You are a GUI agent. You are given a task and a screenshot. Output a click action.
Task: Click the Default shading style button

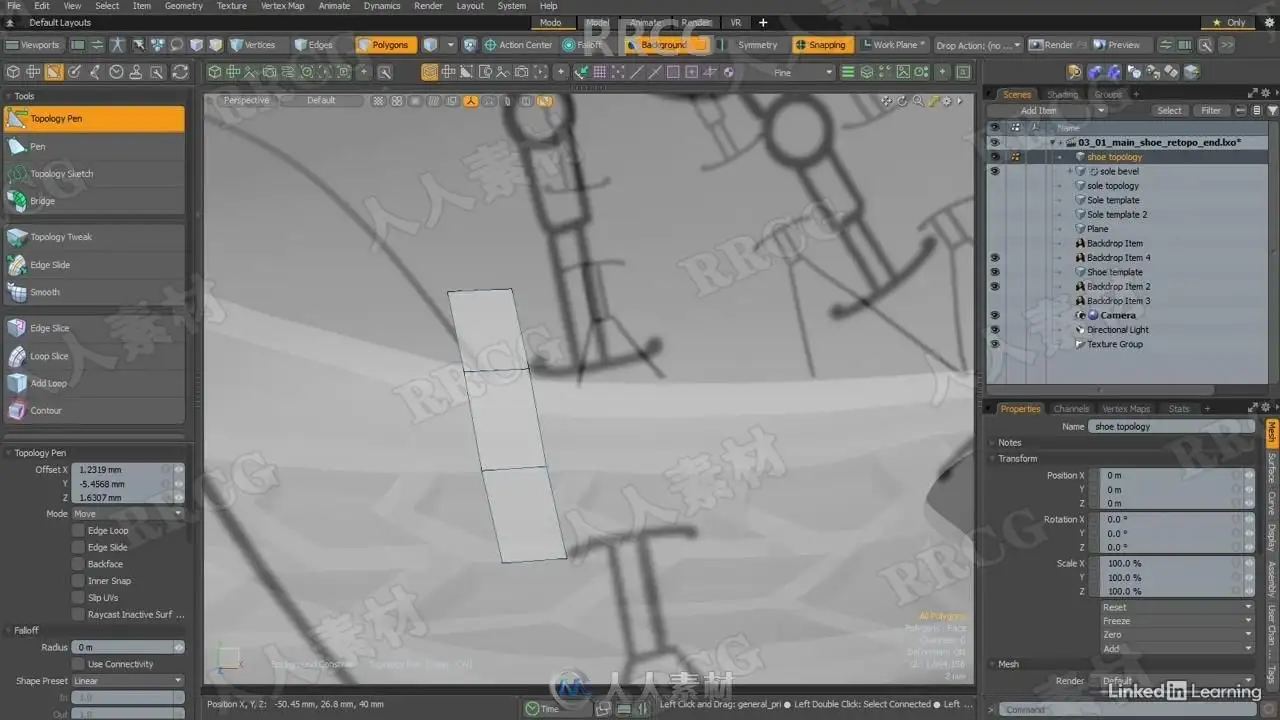pos(321,101)
